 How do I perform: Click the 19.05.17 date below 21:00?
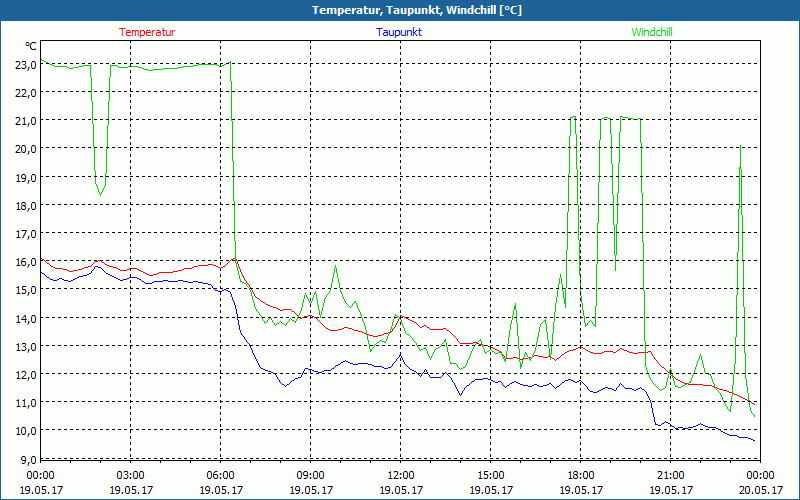(670, 490)
